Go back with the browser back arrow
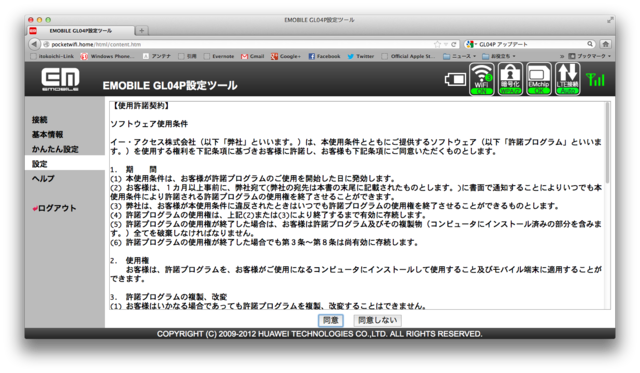 [x=34, y=44]
